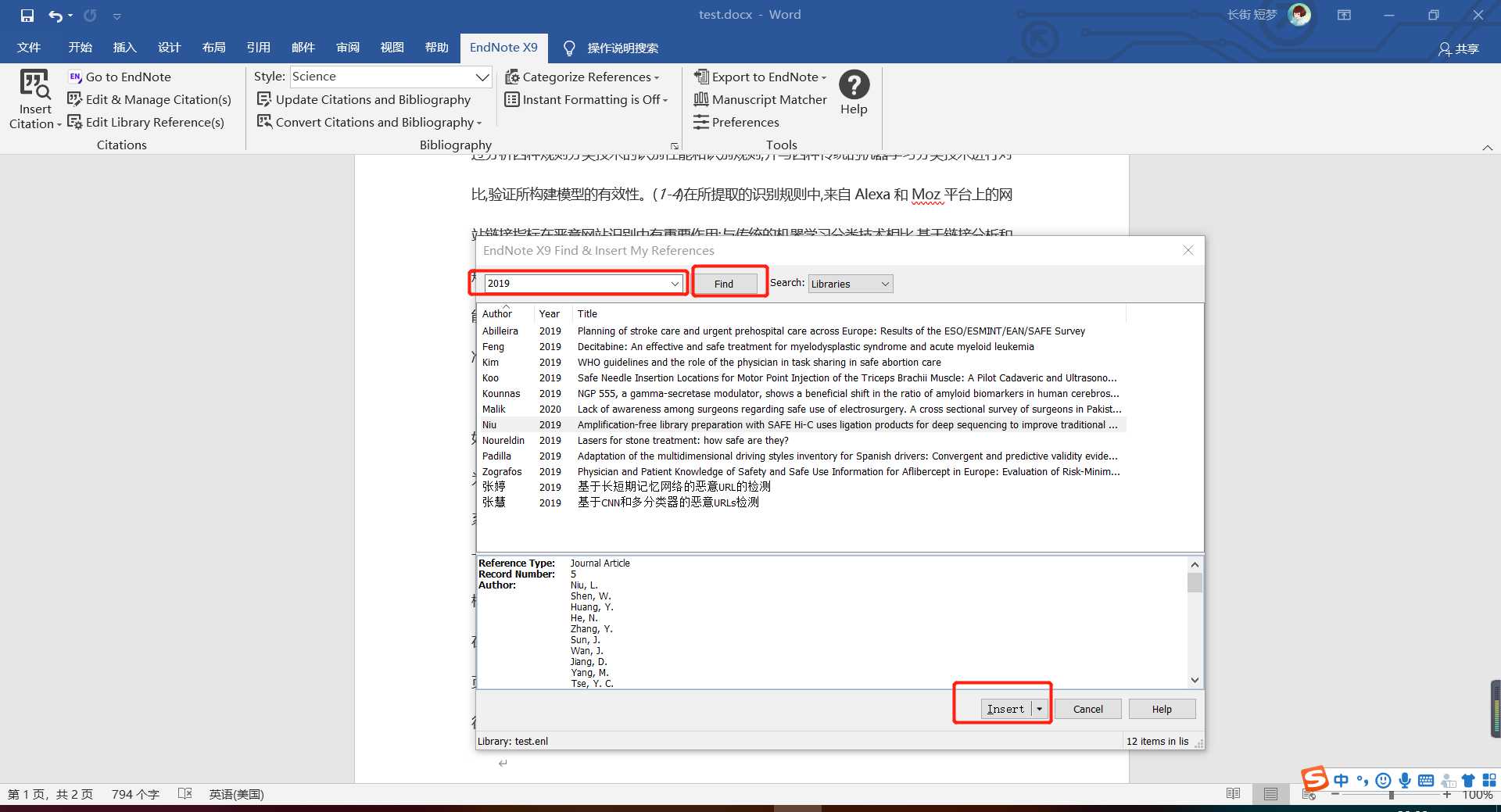
Task: Select the 张婷 2019 reference
Action: tap(802, 487)
